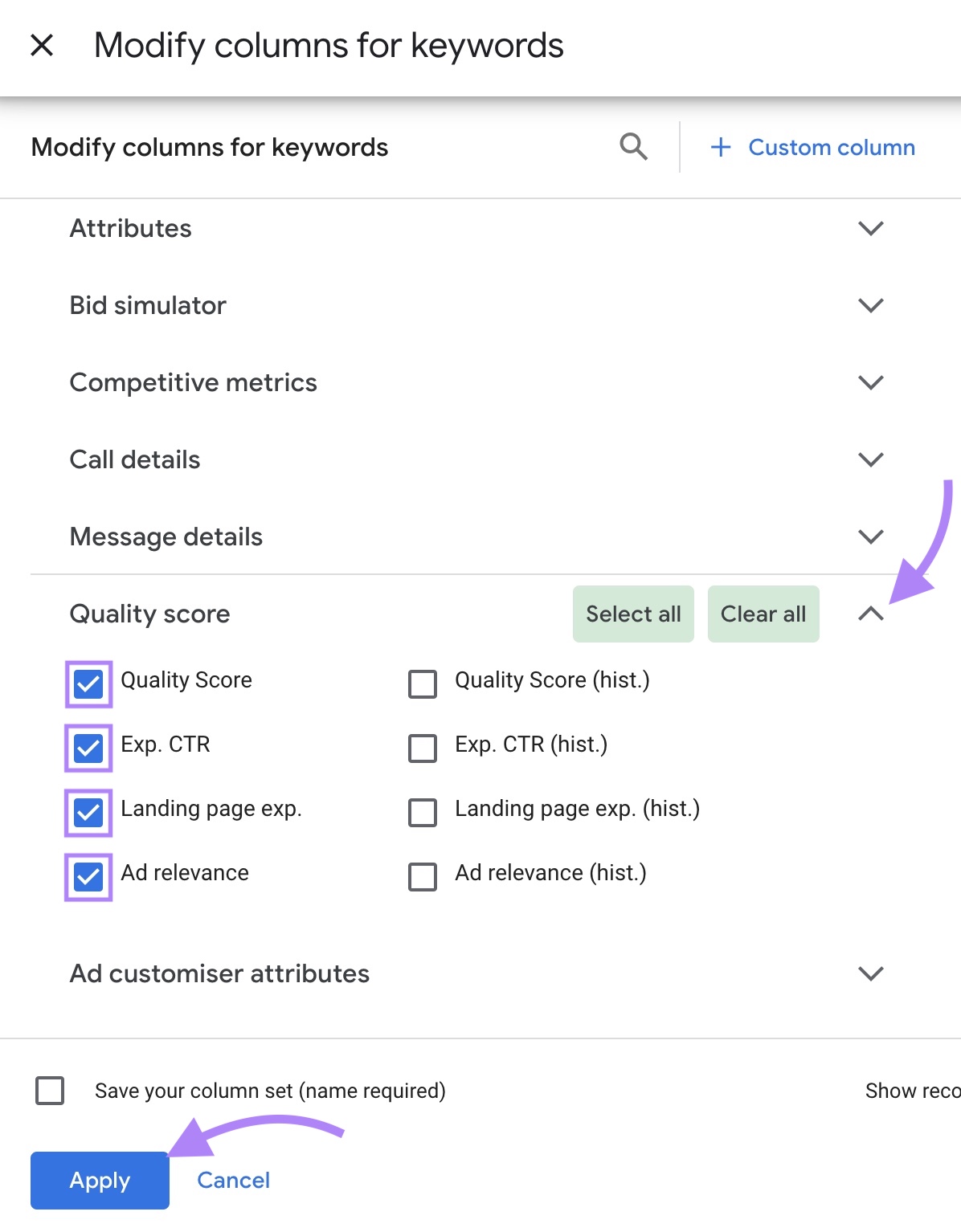Enable the Ad relevance (hist.) checkbox
The width and height of the screenshot is (961, 1232).
tap(422, 878)
